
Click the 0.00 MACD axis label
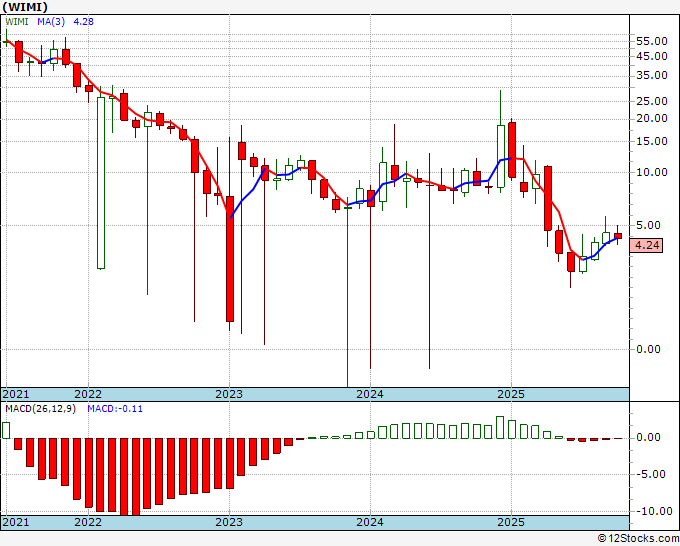[x=648, y=437]
